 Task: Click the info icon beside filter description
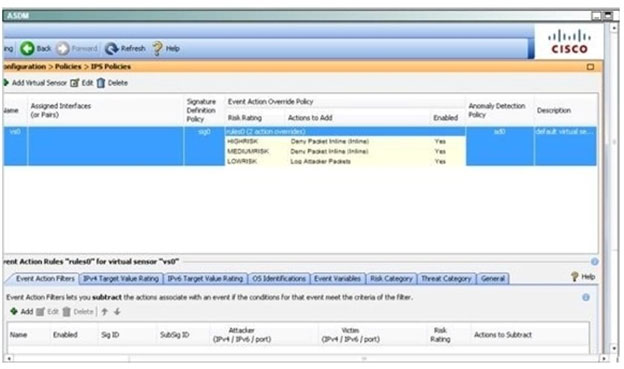(586, 297)
